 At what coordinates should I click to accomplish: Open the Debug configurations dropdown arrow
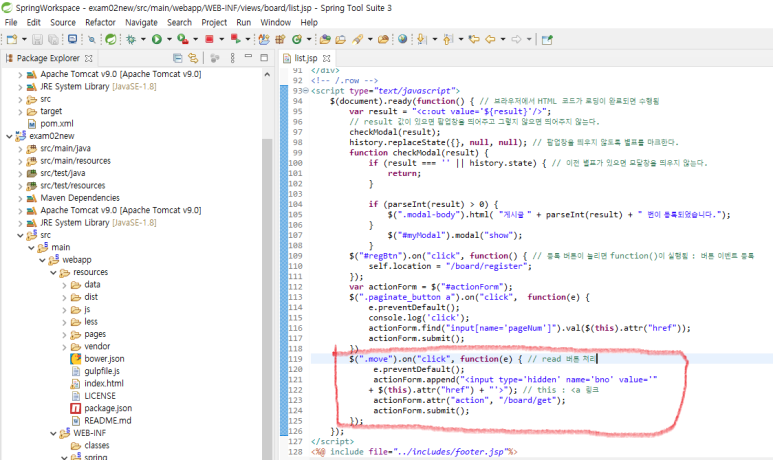click(143, 39)
